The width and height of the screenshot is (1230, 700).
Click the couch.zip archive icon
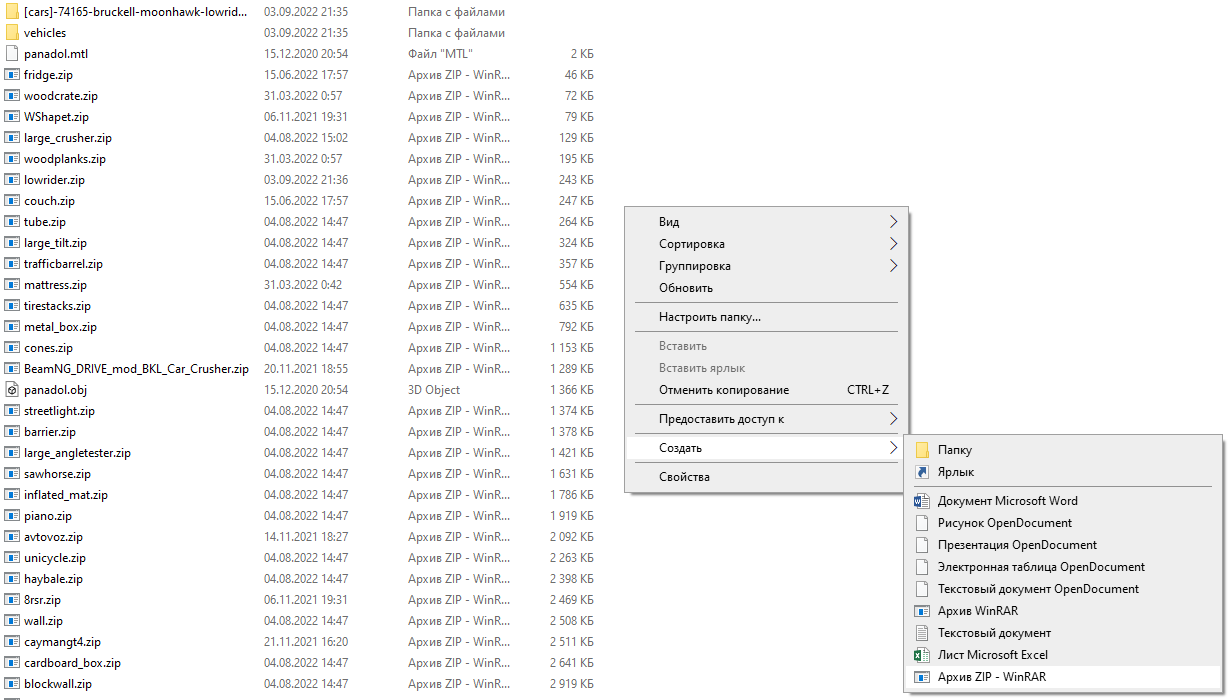pos(12,201)
